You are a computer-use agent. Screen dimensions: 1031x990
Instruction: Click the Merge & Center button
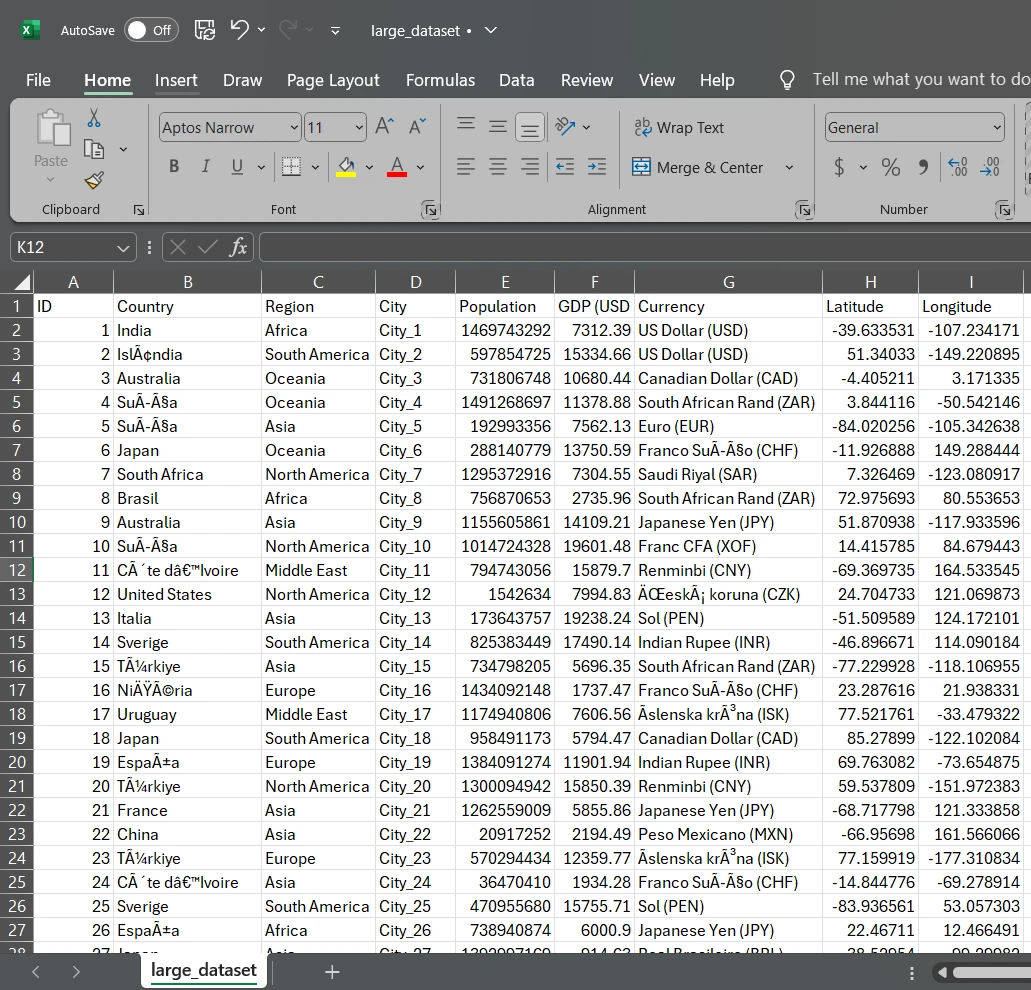[x=698, y=167]
